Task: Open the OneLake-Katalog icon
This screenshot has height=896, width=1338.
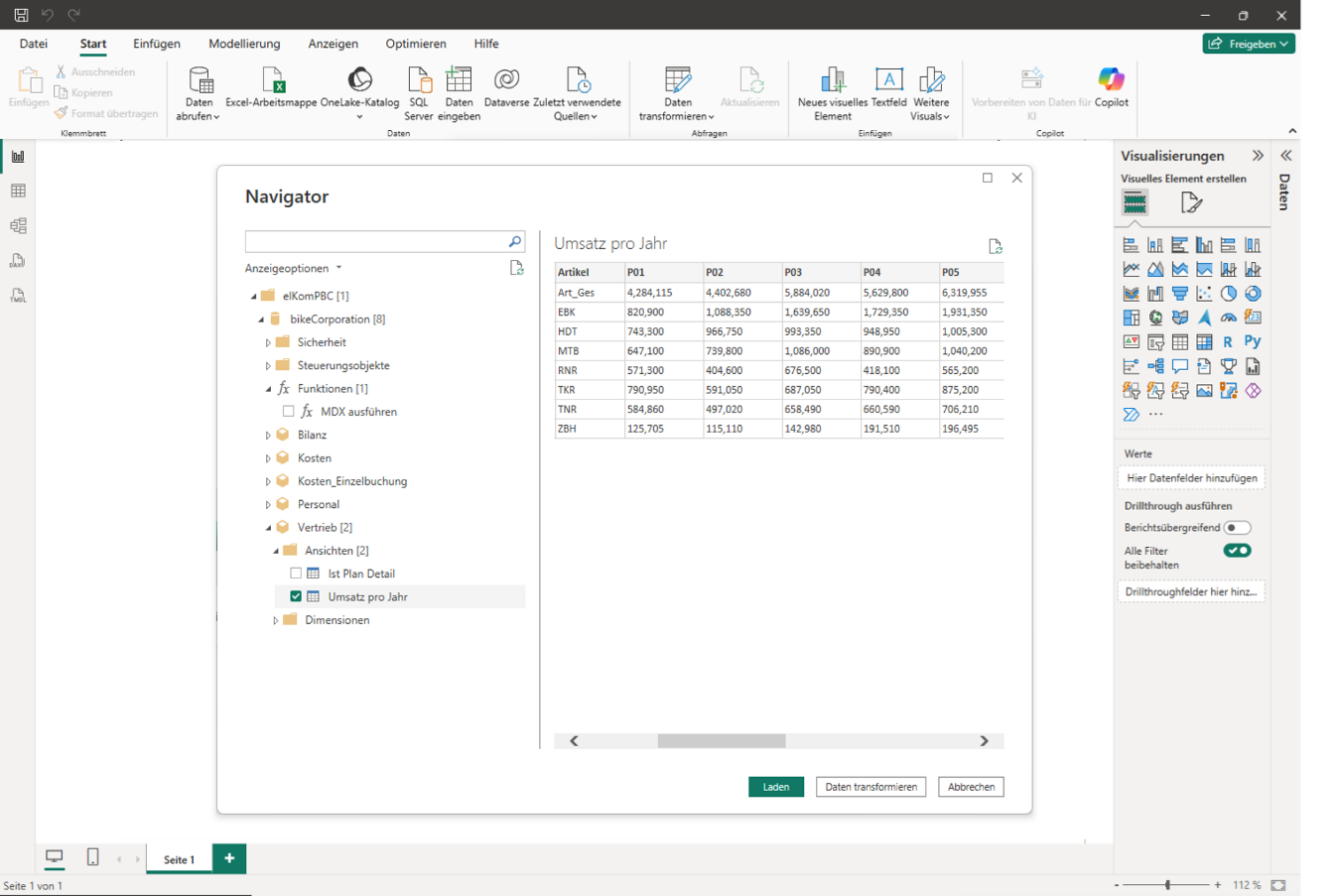Action: (x=359, y=81)
